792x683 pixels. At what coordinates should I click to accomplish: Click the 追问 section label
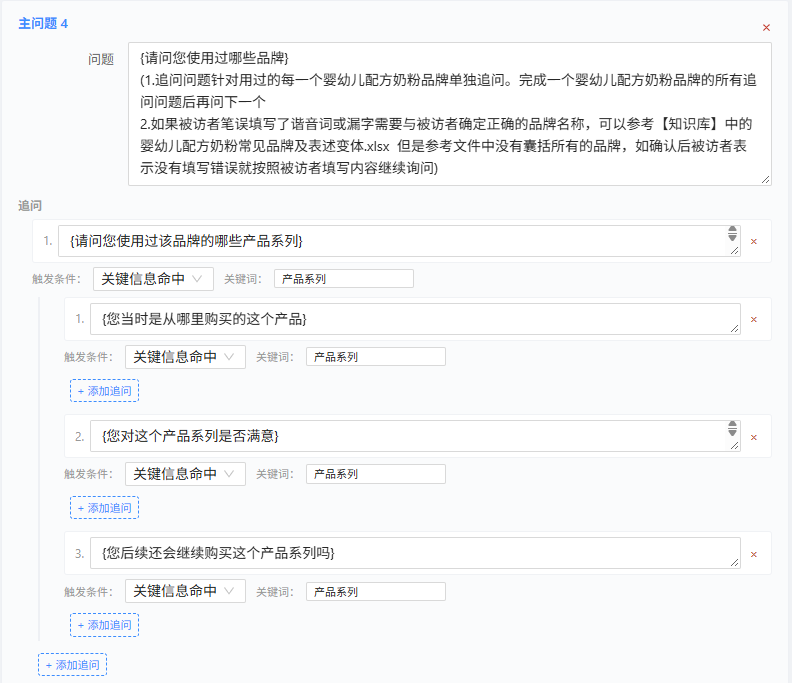(30, 206)
